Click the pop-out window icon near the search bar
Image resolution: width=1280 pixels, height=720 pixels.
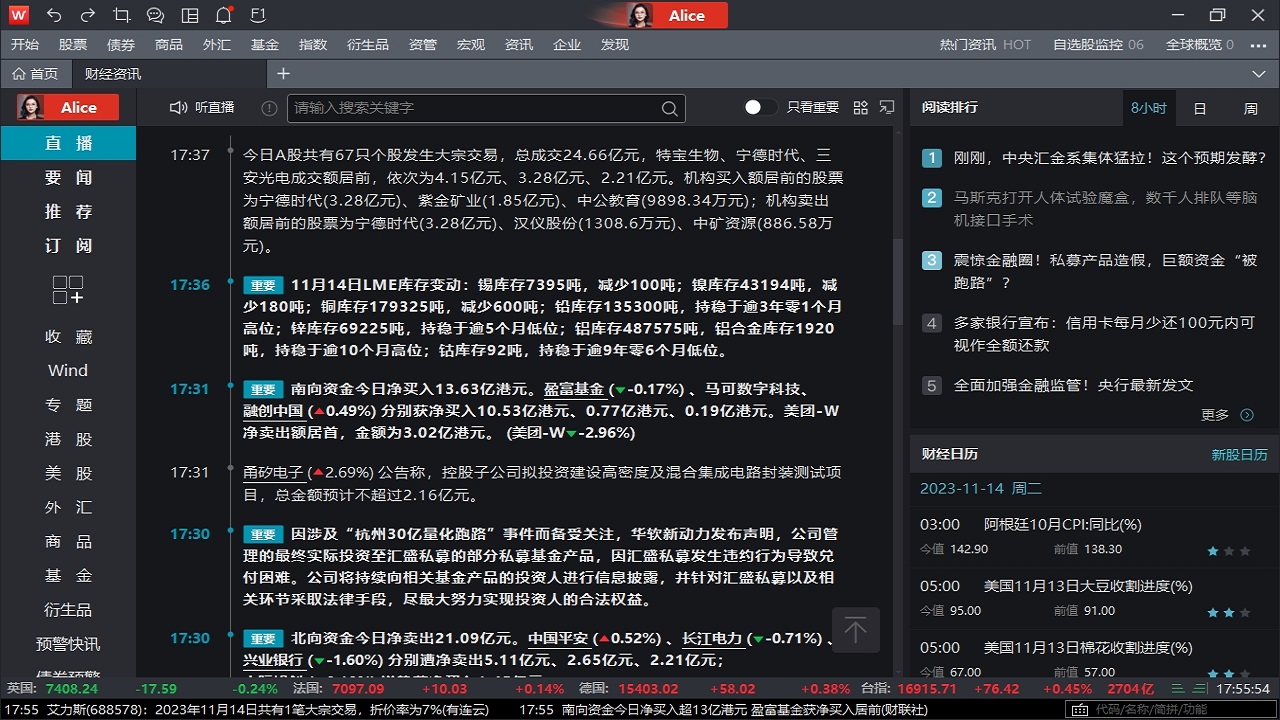(x=887, y=107)
